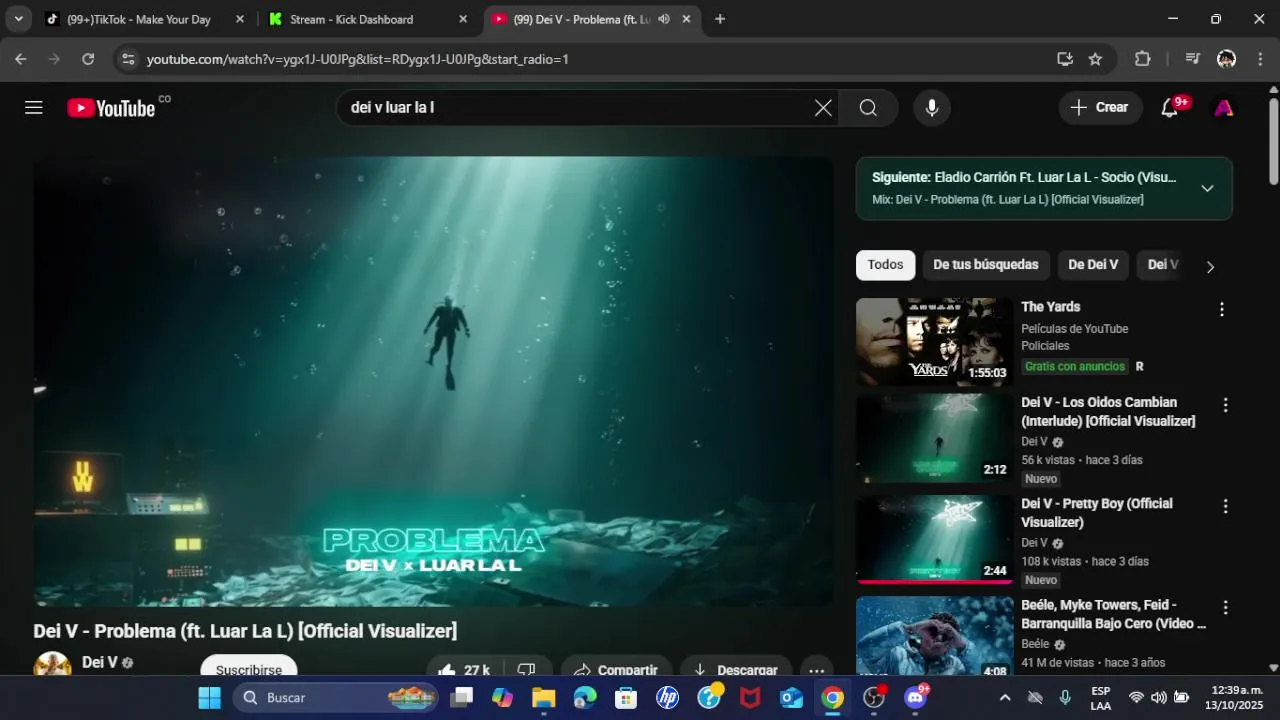The height and width of the screenshot is (720, 1280).
Task: Open the tab search dropdown arrow
Action: [x=18, y=19]
